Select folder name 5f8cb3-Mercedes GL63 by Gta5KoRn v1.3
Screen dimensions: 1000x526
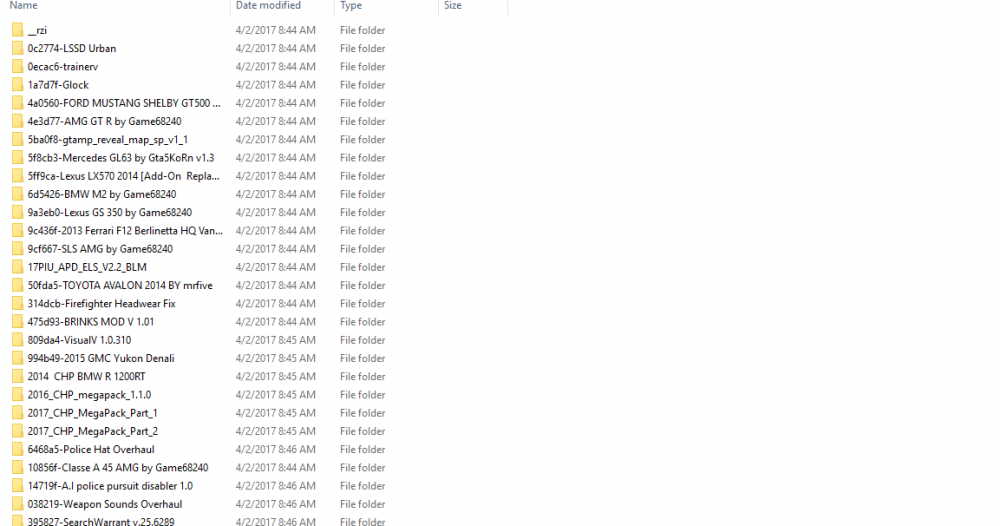[x=121, y=157]
